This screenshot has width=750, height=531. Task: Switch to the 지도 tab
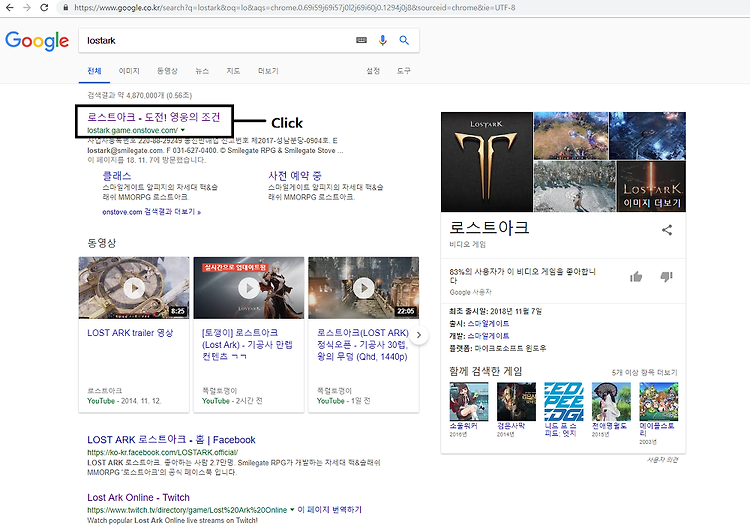point(233,71)
